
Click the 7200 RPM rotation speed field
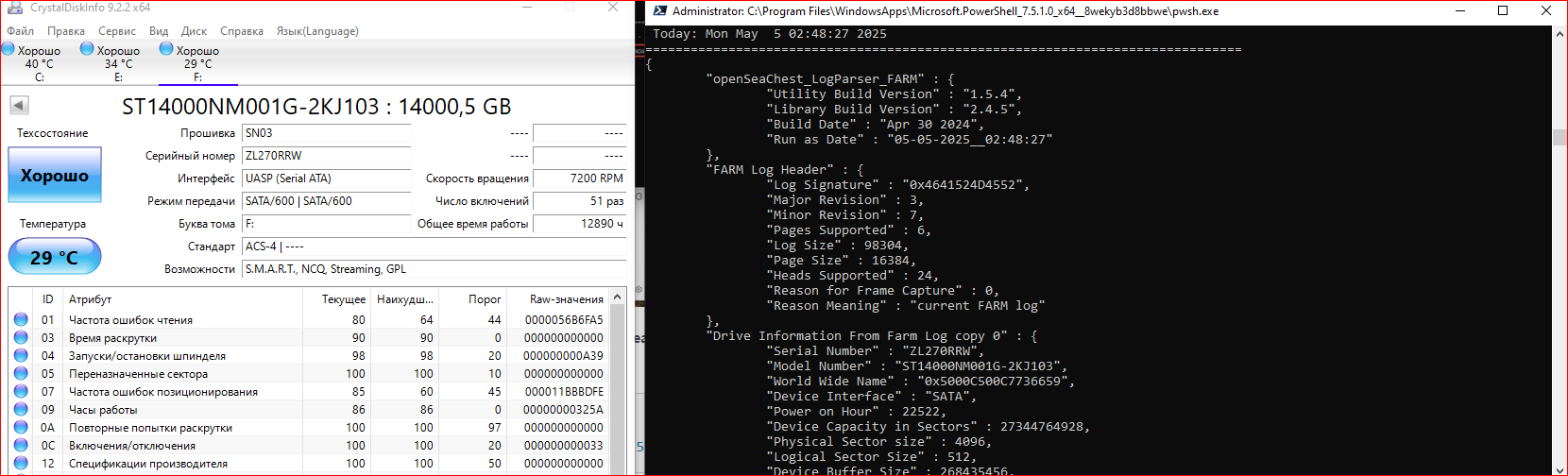point(579,178)
